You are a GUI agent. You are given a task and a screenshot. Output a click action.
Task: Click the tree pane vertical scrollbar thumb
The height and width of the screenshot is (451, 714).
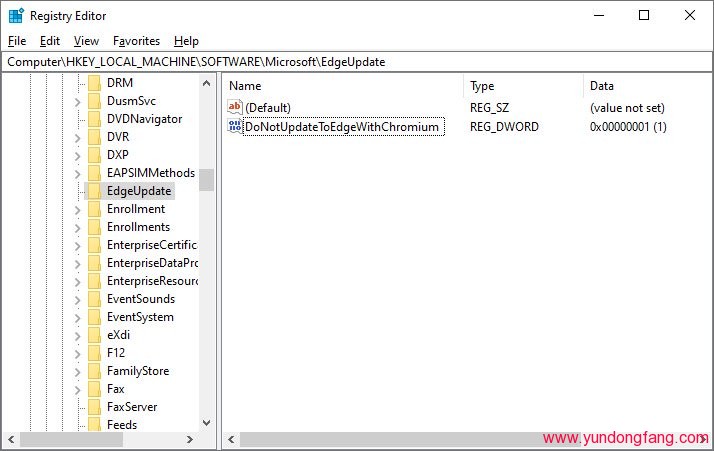(206, 180)
